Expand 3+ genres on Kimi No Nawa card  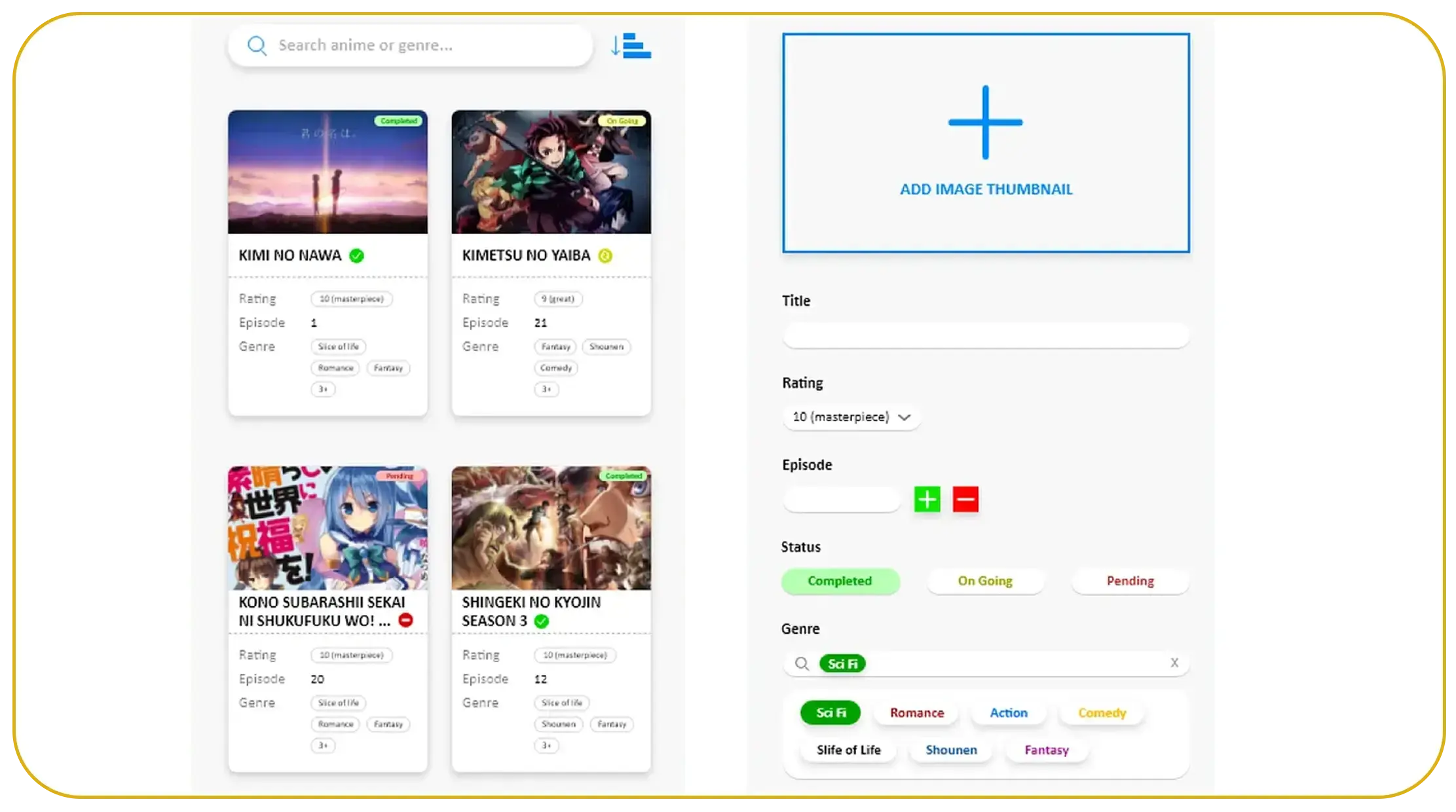(323, 390)
